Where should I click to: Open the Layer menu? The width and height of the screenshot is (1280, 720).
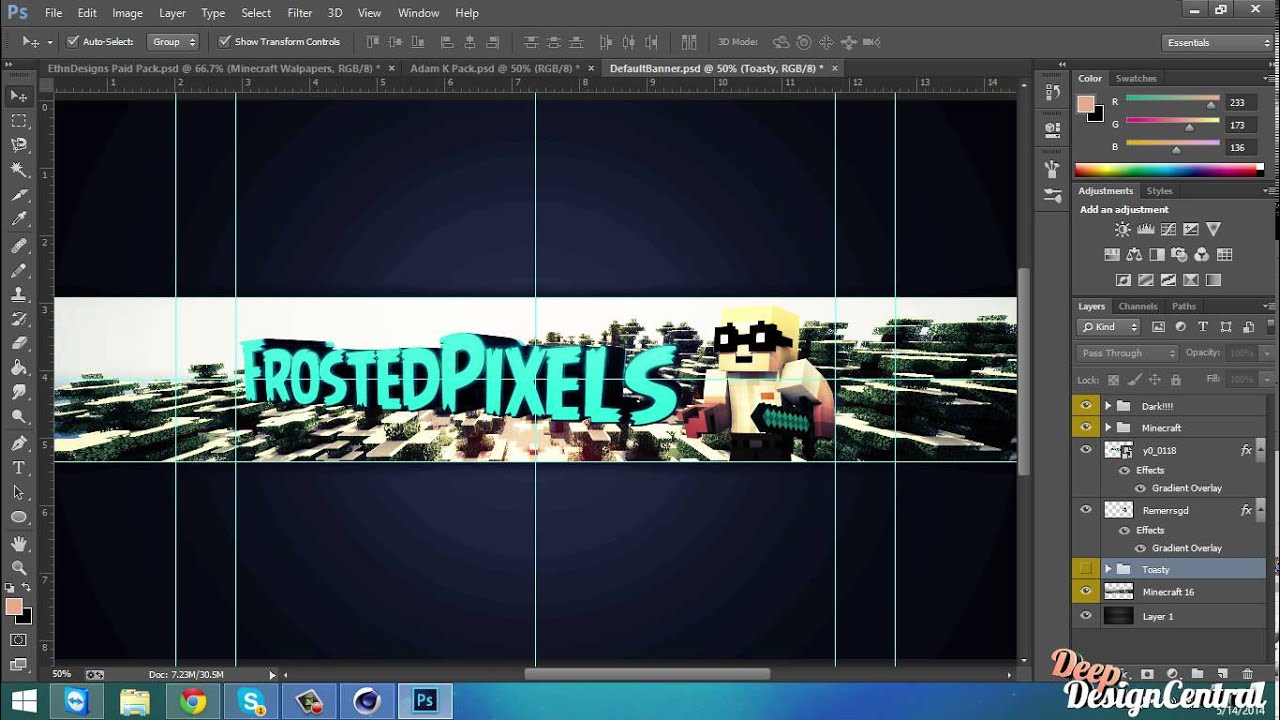point(172,13)
